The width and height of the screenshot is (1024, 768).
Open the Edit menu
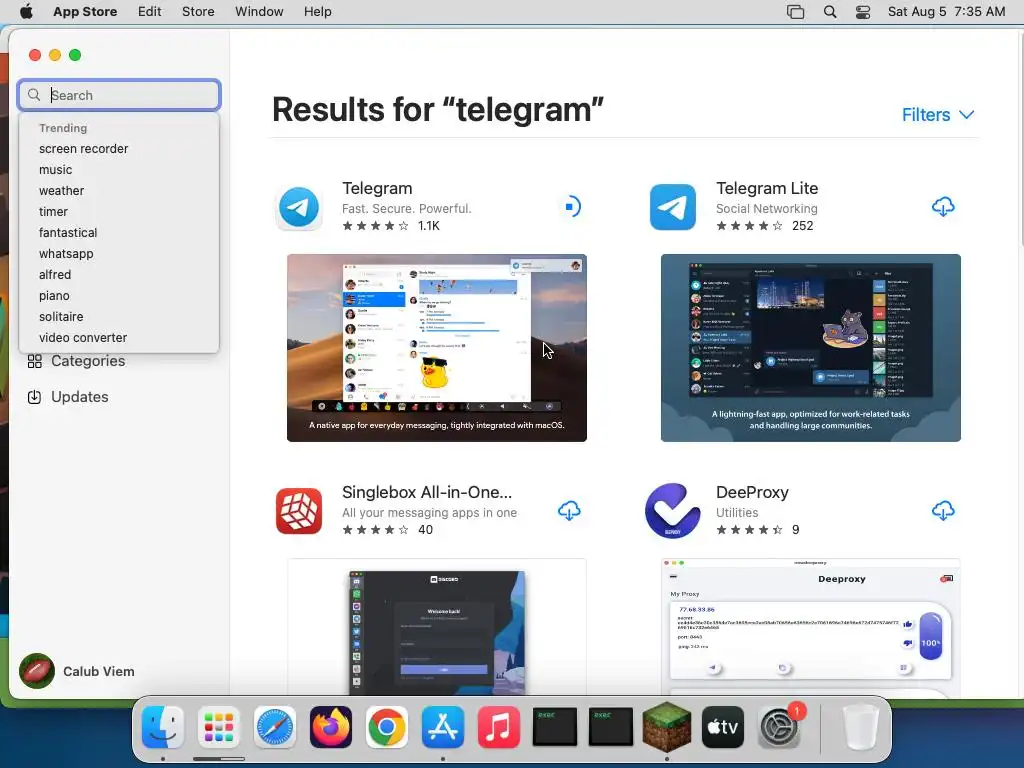click(150, 12)
